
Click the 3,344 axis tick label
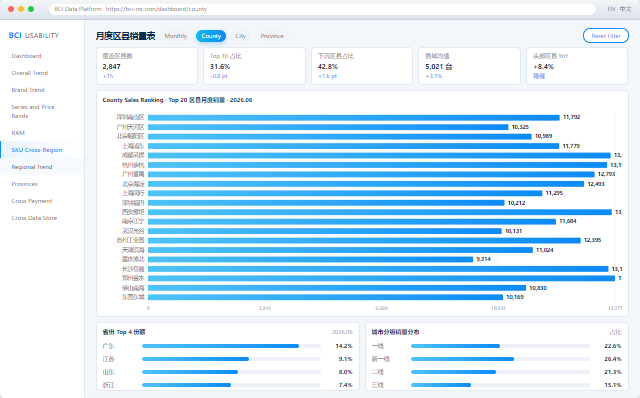264,308
